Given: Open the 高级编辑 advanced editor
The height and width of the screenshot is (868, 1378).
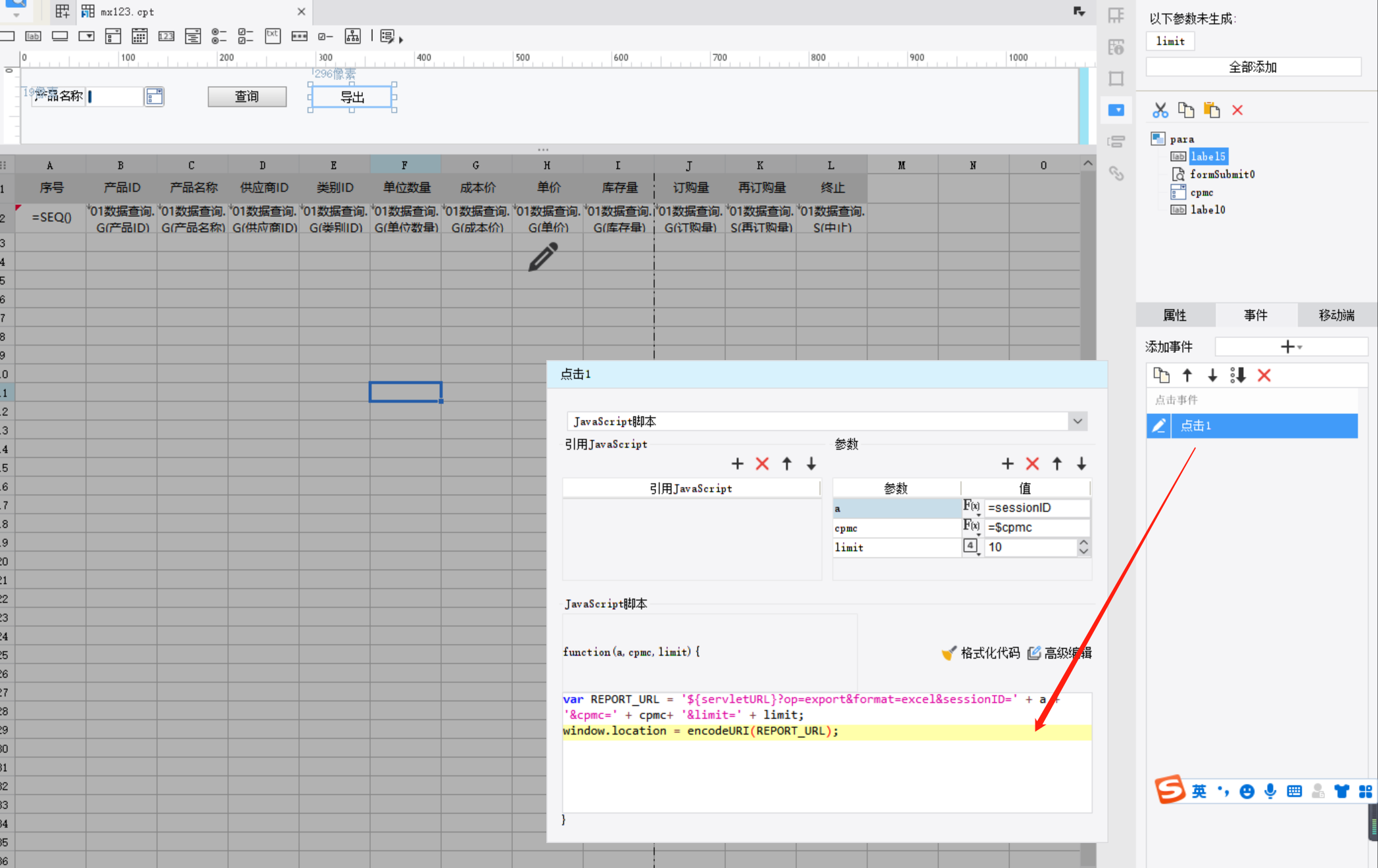Looking at the screenshot, I should pyautogui.click(x=1060, y=653).
